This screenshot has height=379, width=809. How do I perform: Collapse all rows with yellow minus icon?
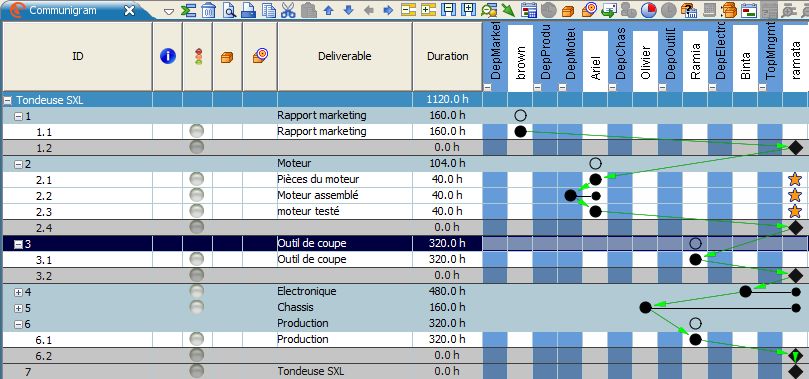coord(409,10)
